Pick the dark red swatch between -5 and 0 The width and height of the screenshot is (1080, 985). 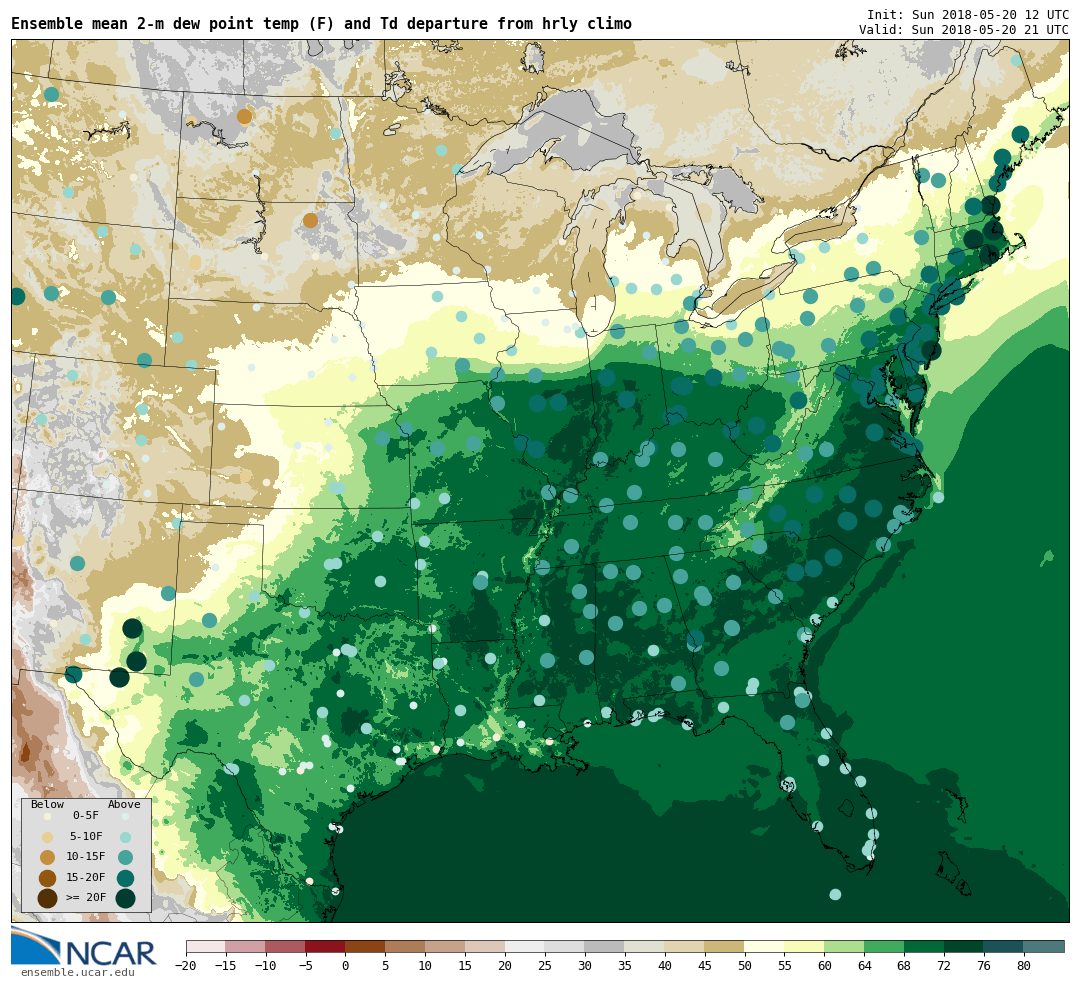326,946
